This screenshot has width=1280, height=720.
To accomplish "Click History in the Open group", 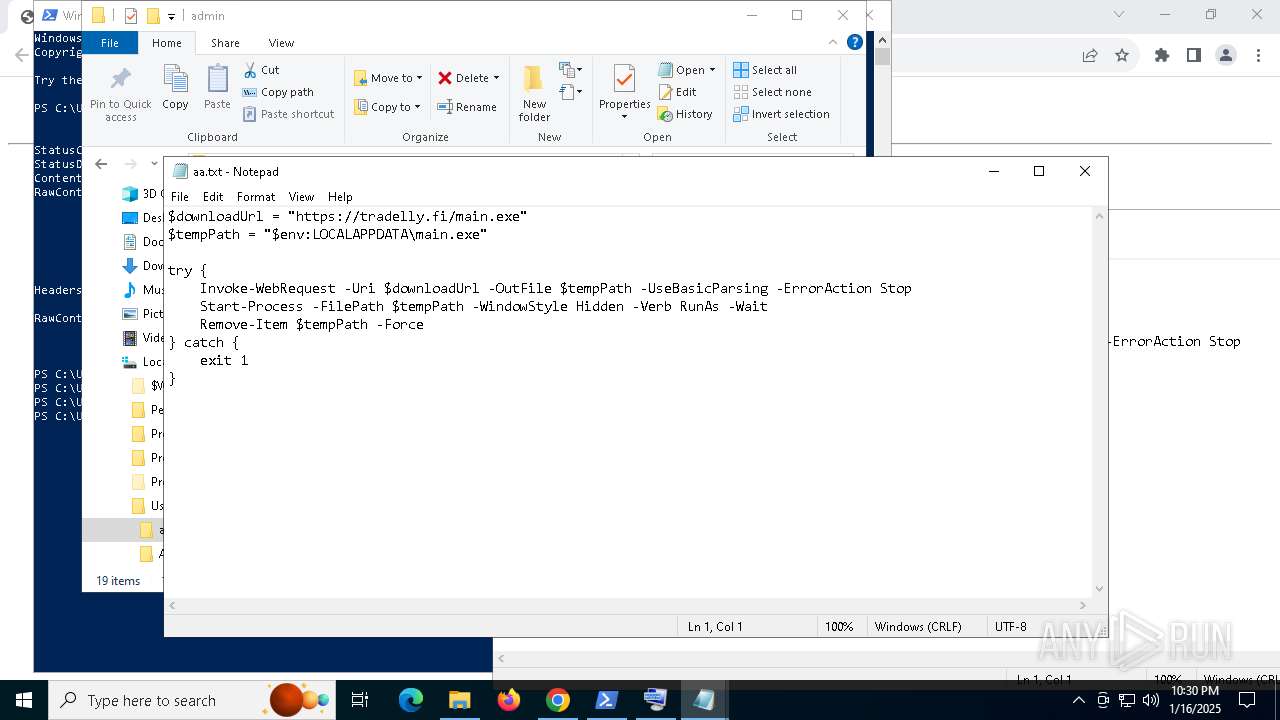I will (x=685, y=114).
